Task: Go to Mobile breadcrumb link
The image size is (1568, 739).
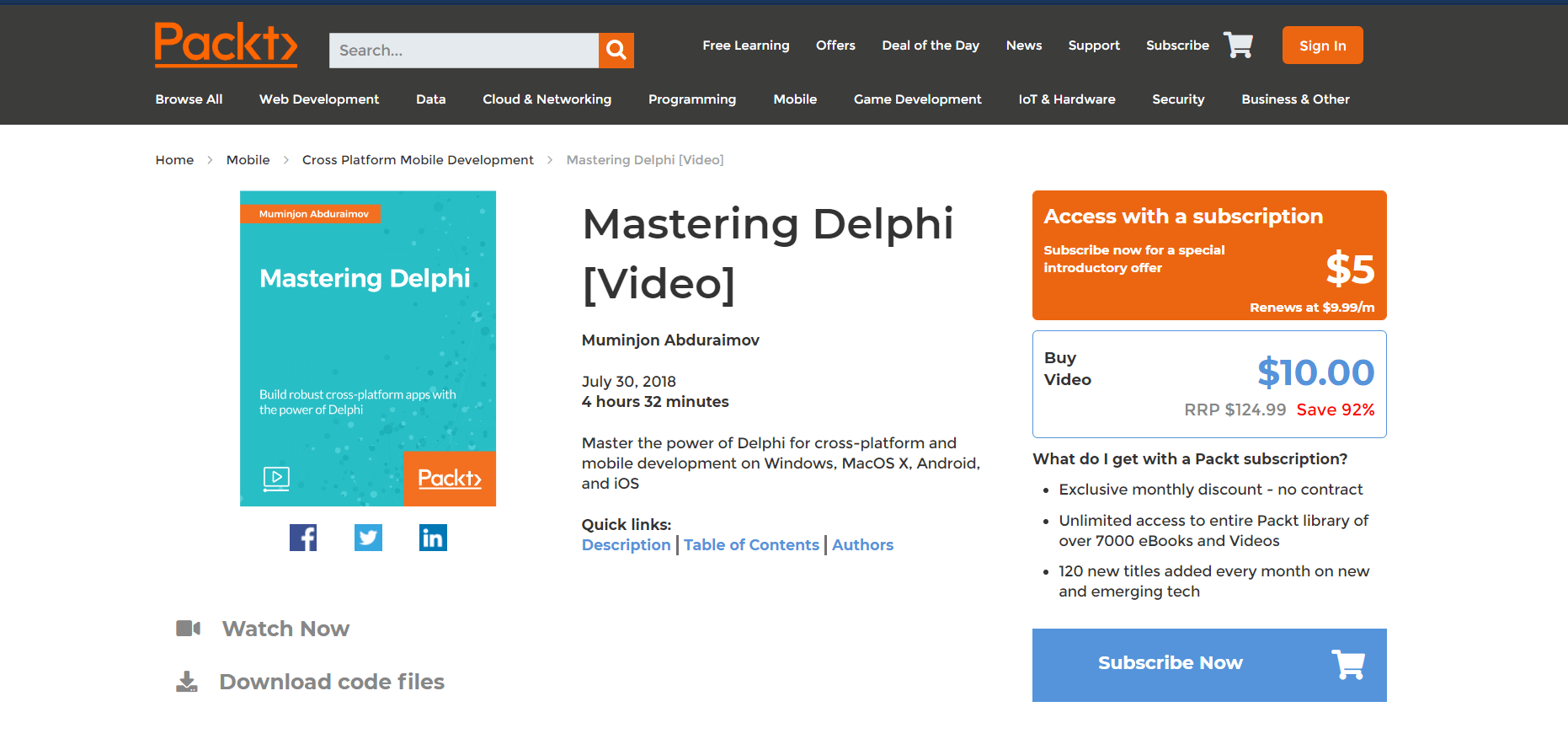Action: pos(248,160)
